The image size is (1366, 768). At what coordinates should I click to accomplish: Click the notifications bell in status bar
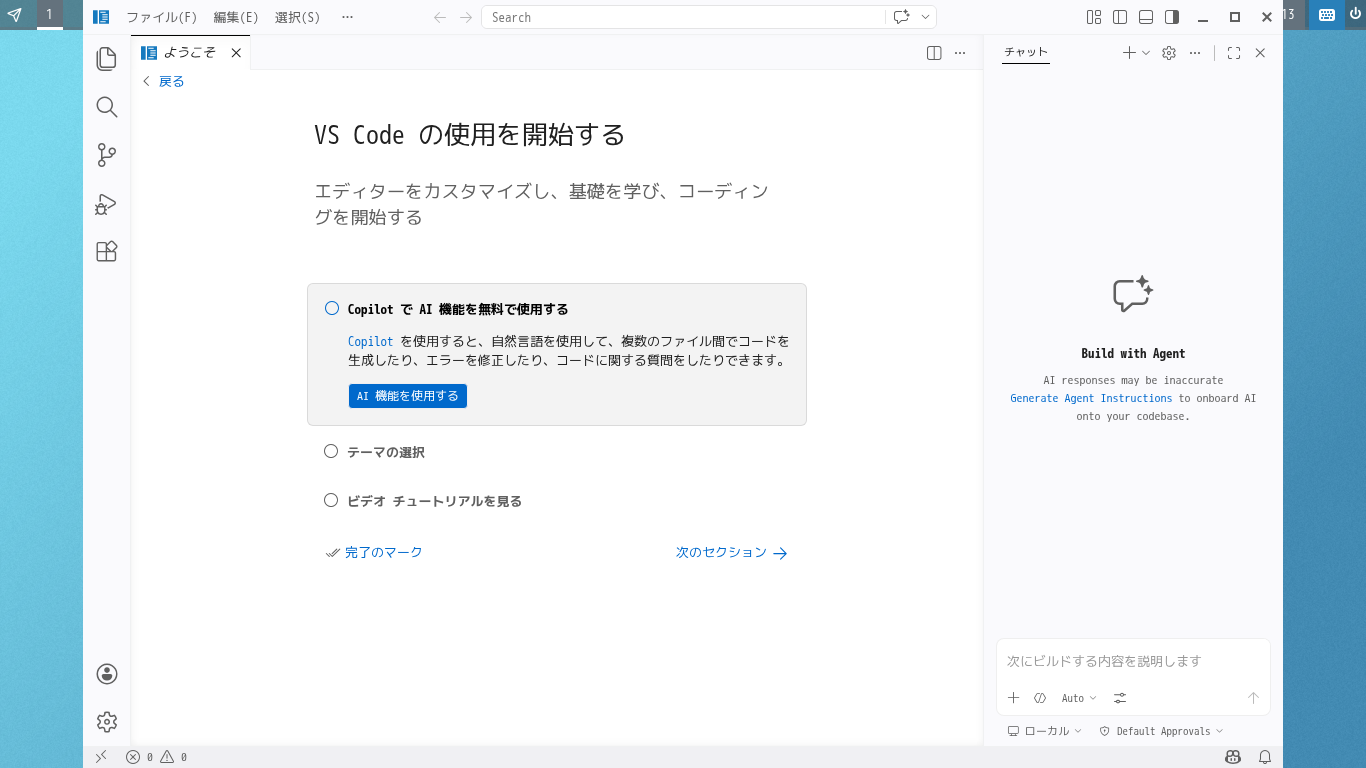[x=1264, y=757]
